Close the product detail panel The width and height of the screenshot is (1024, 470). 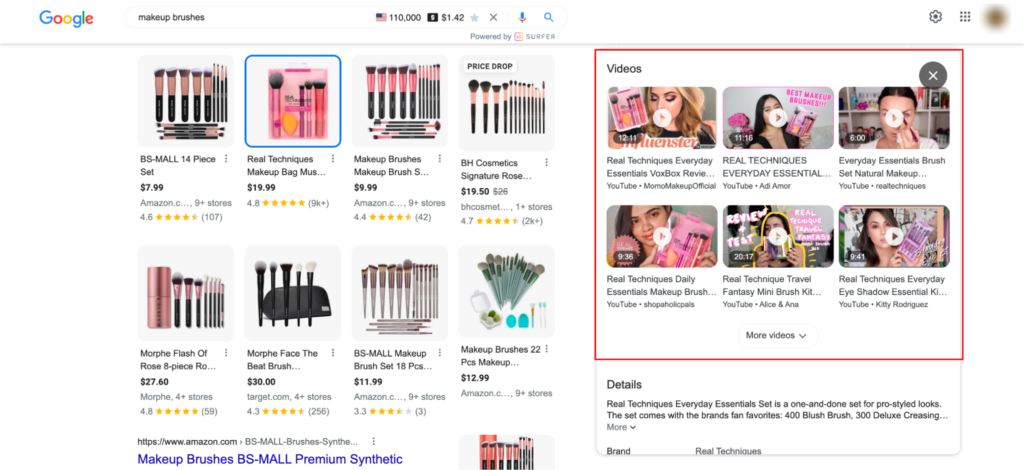[x=933, y=75]
